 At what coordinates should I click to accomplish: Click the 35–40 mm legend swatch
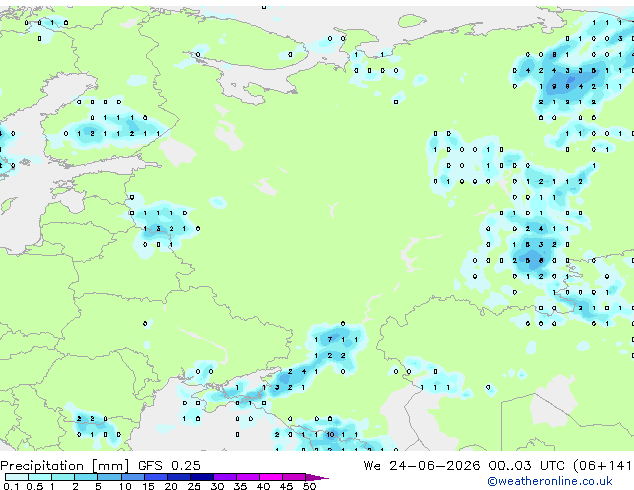[247, 477]
